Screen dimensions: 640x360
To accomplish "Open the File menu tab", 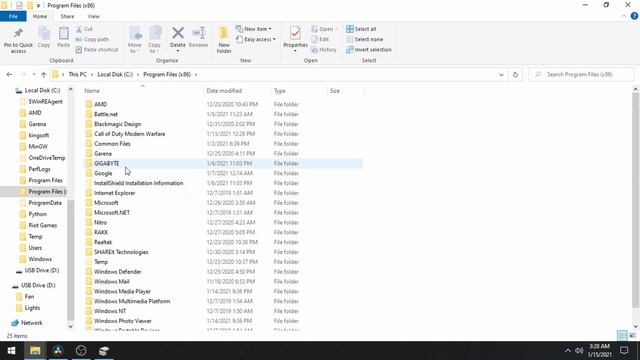I will pos(13,16).
